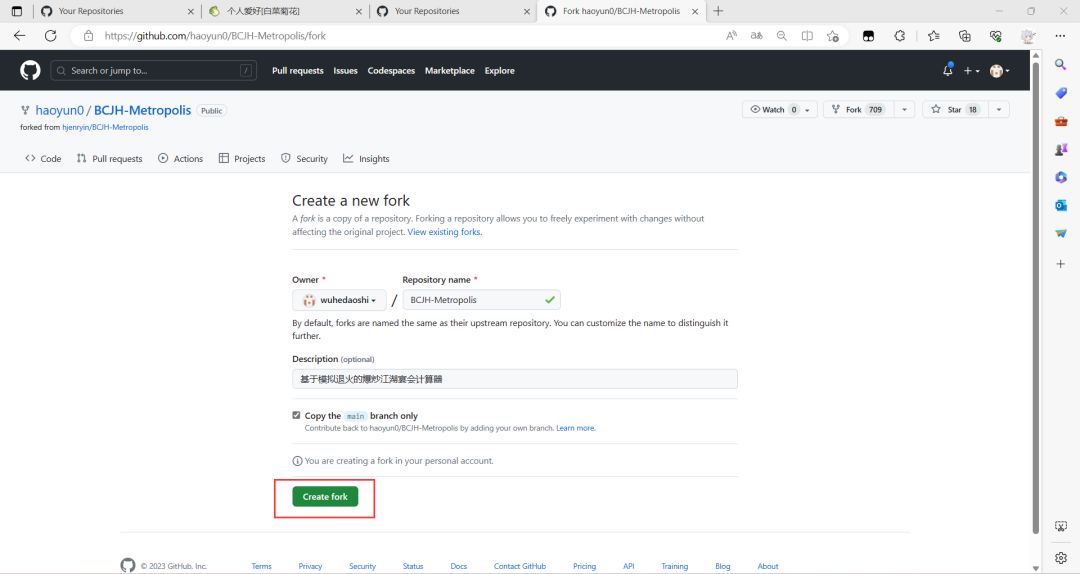
Task: Open browser essentials heart icon
Action: 995,36
